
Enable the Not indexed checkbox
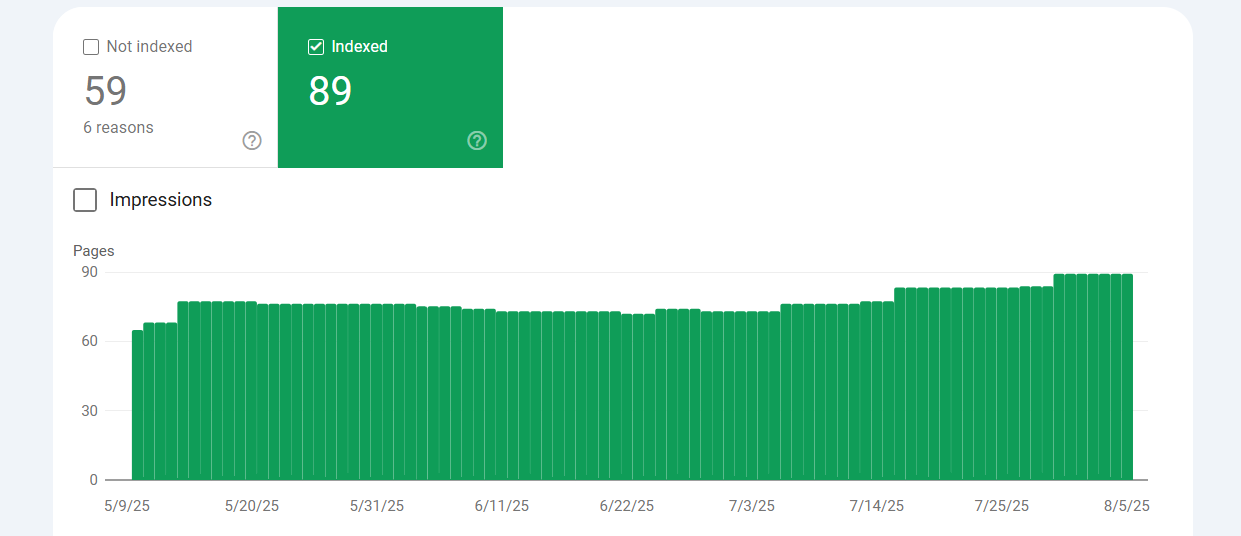91,47
